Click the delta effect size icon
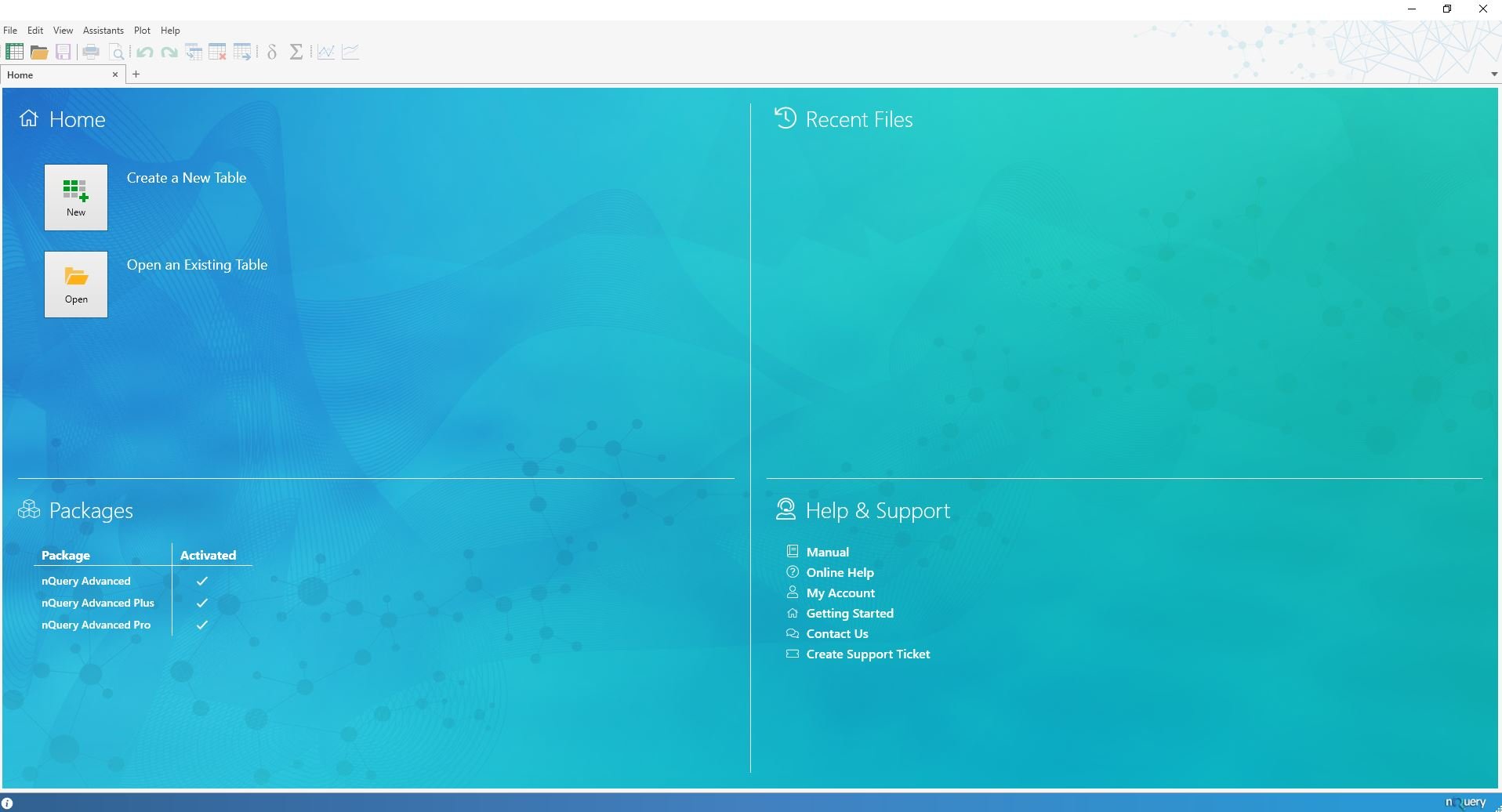The width and height of the screenshot is (1502, 812). [x=272, y=53]
